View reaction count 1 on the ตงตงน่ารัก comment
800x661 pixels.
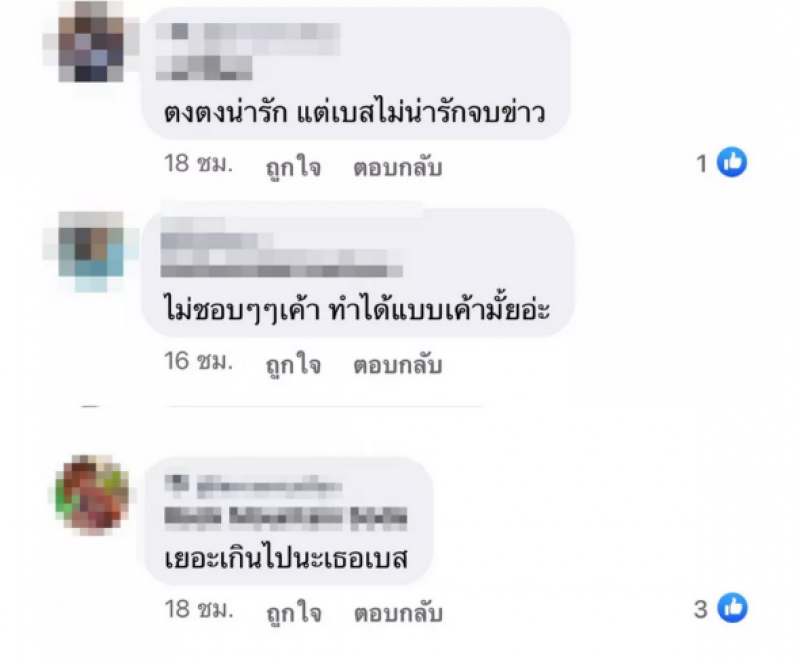(x=702, y=164)
